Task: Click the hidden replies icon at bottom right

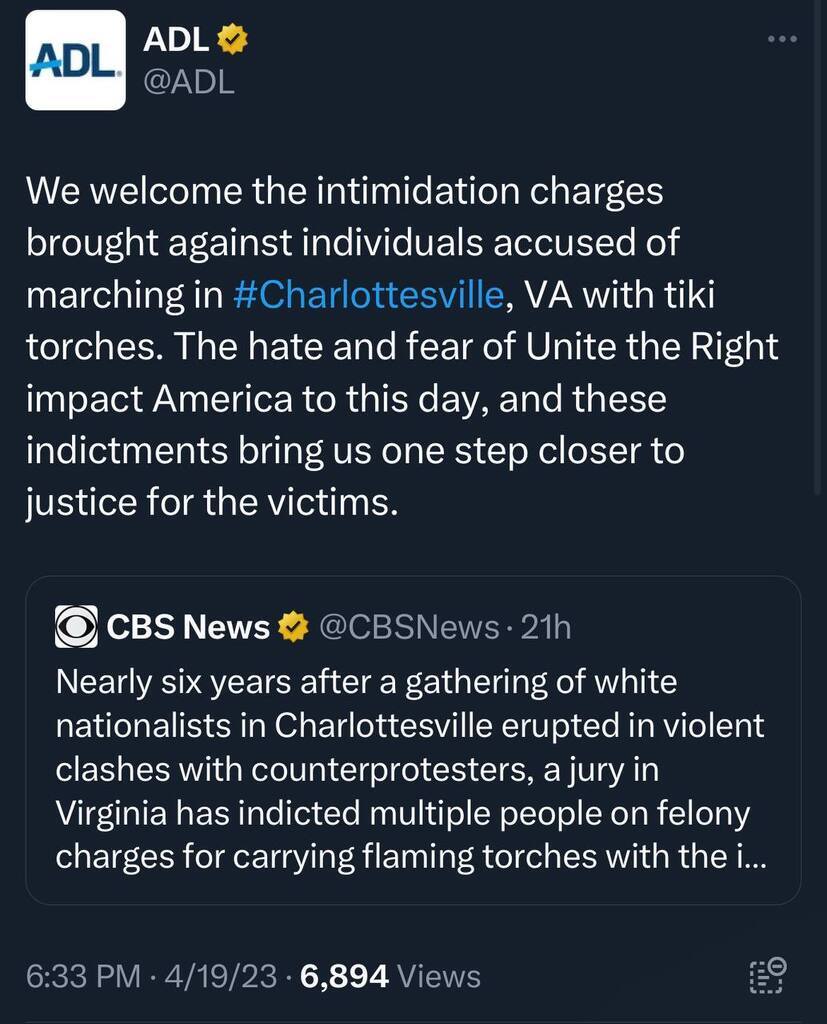Action: point(767,976)
